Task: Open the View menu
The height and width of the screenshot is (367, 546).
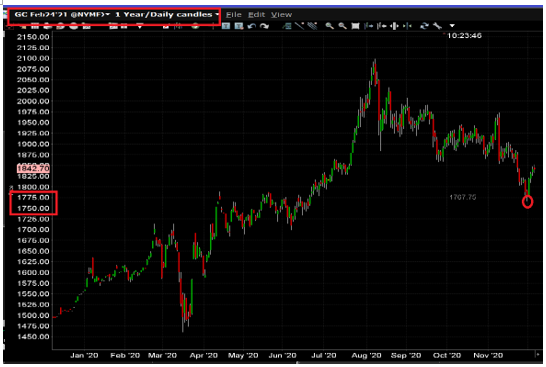Action: pos(281,15)
